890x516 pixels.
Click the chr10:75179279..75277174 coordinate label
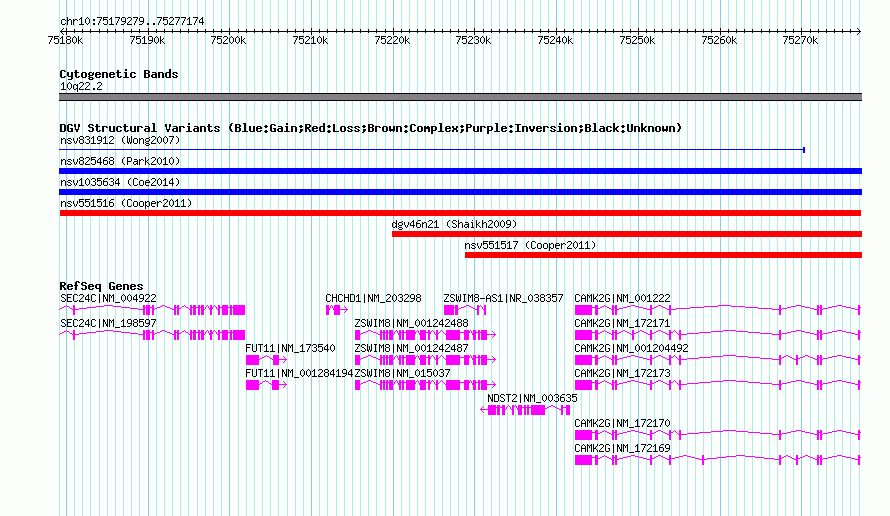pyautogui.click(x=132, y=21)
